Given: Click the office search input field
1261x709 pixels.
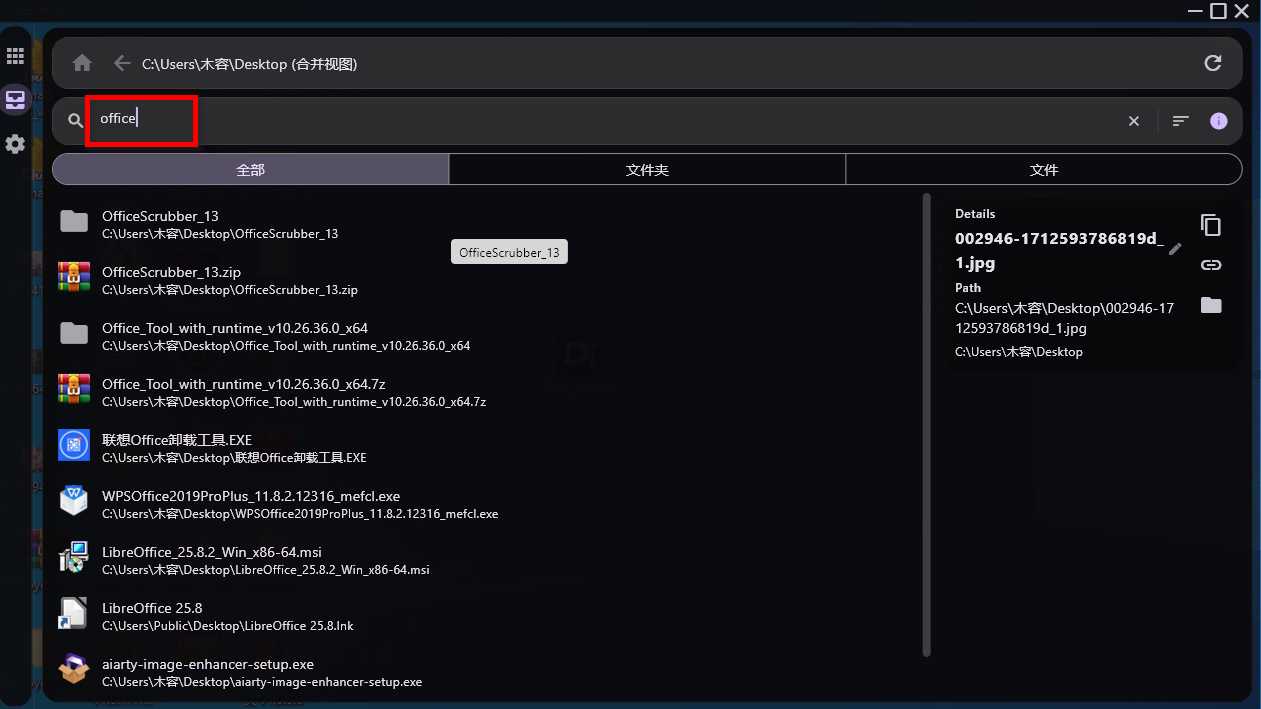Looking at the screenshot, I should point(600,120).
